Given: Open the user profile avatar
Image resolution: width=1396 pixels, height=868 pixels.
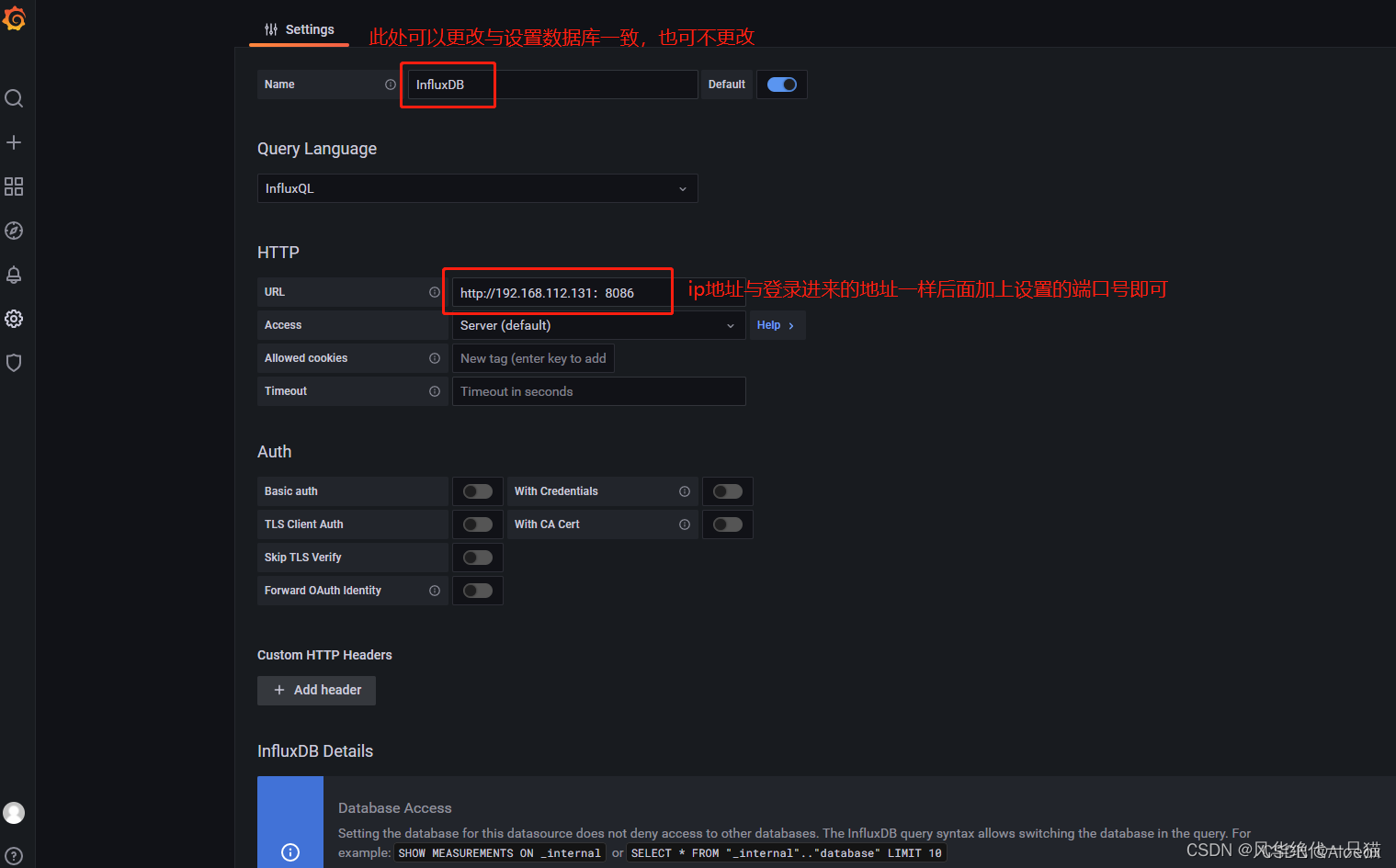Looking at the screenshot, I should pos(14,813).
